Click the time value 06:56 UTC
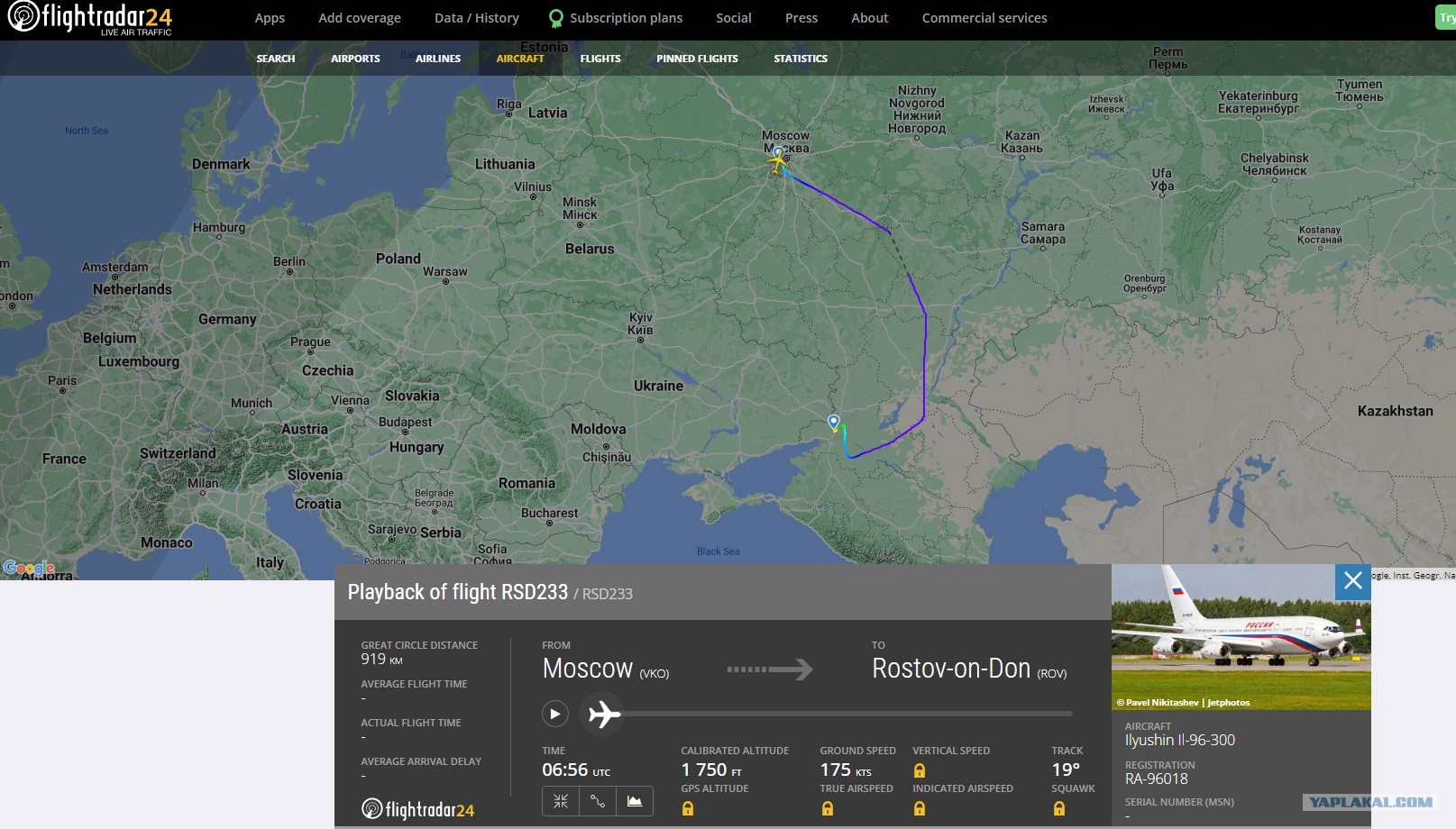The width and height of the screenshot is (1456, 829). coord(576,770)
